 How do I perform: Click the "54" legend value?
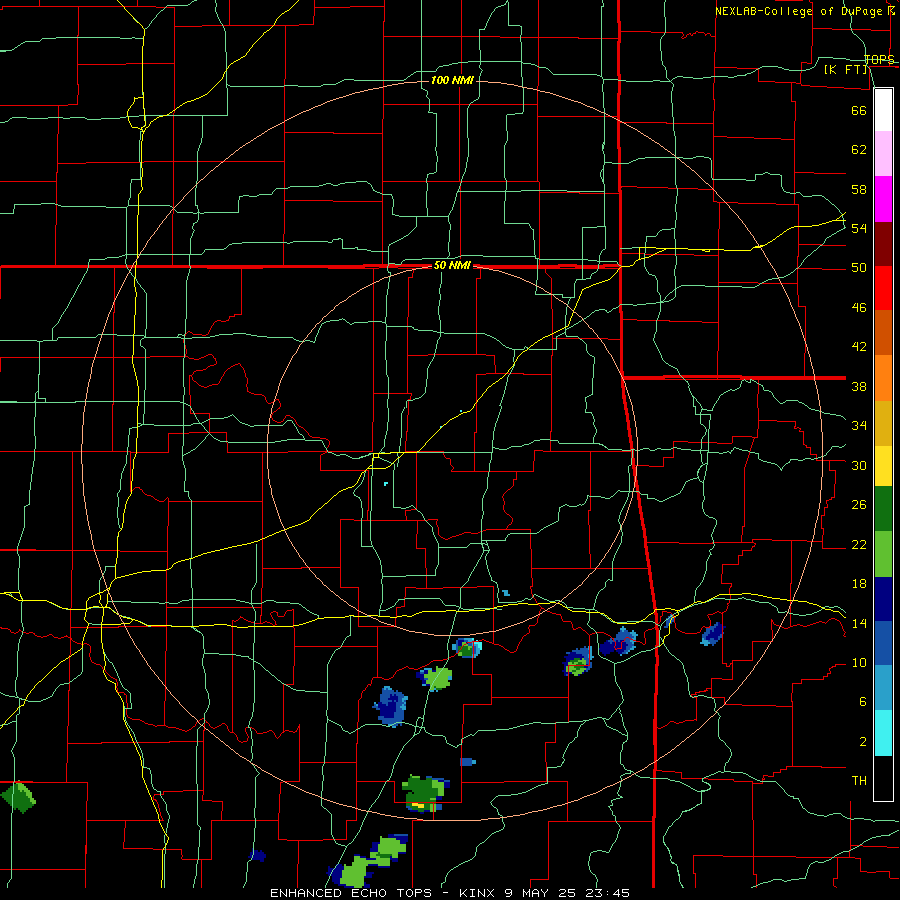(859, 228)
